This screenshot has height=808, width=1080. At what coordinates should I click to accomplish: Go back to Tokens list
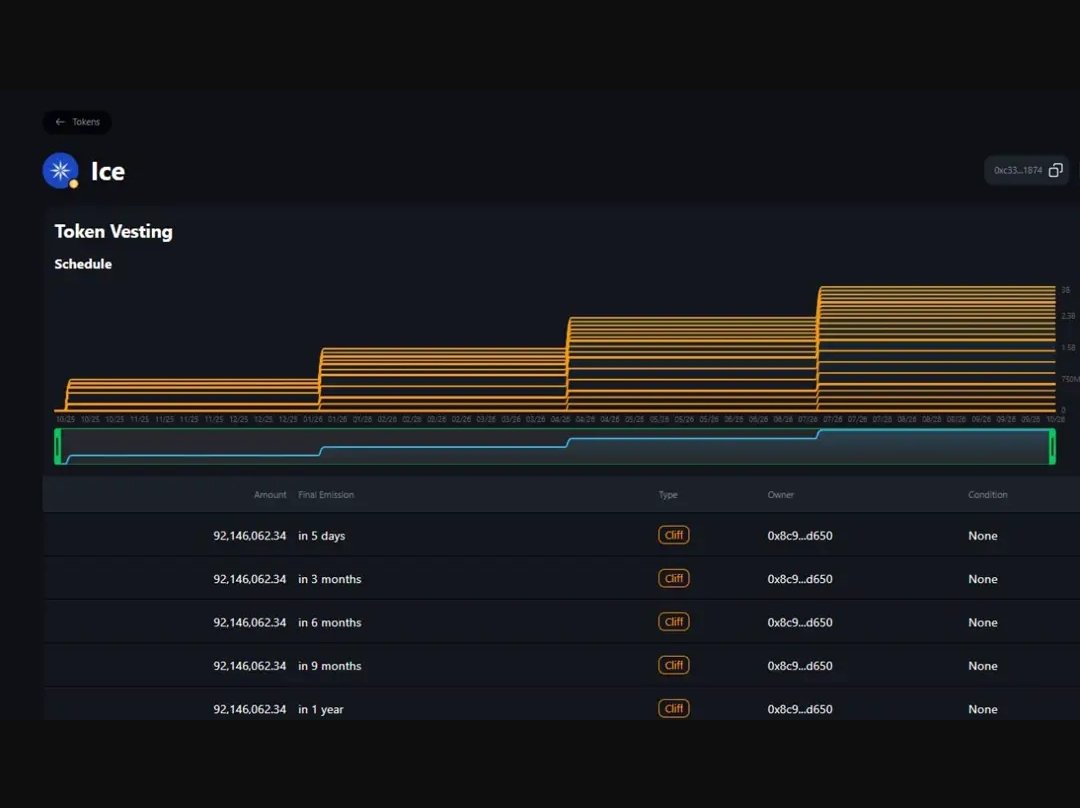(x=77, y=122)
